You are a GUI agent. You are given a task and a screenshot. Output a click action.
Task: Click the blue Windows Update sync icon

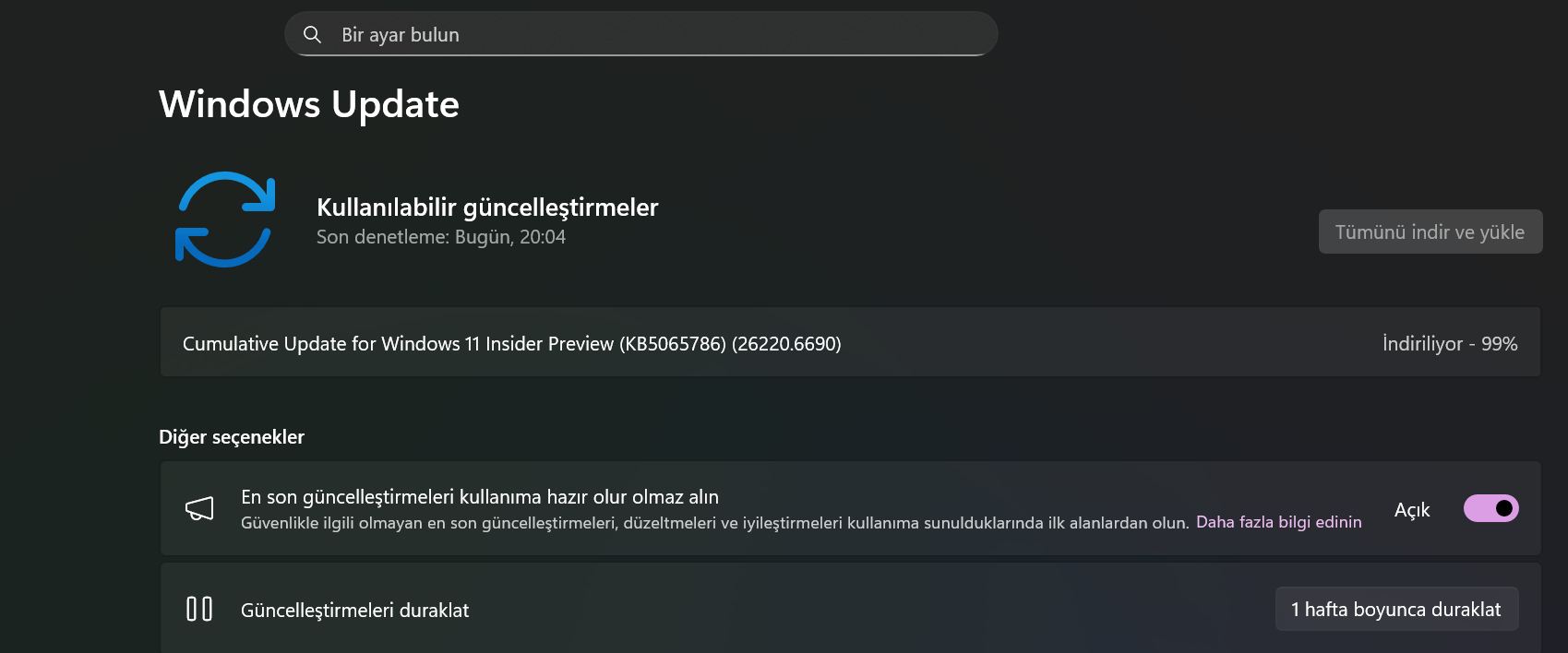coord(225,220)
